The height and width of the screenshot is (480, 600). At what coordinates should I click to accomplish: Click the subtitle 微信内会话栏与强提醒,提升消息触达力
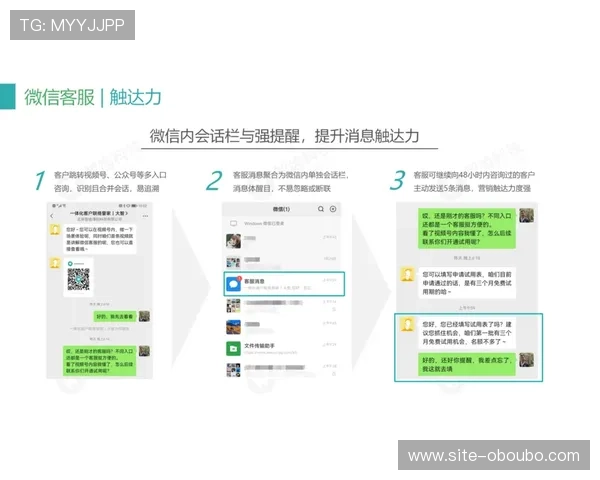(285, 136)
